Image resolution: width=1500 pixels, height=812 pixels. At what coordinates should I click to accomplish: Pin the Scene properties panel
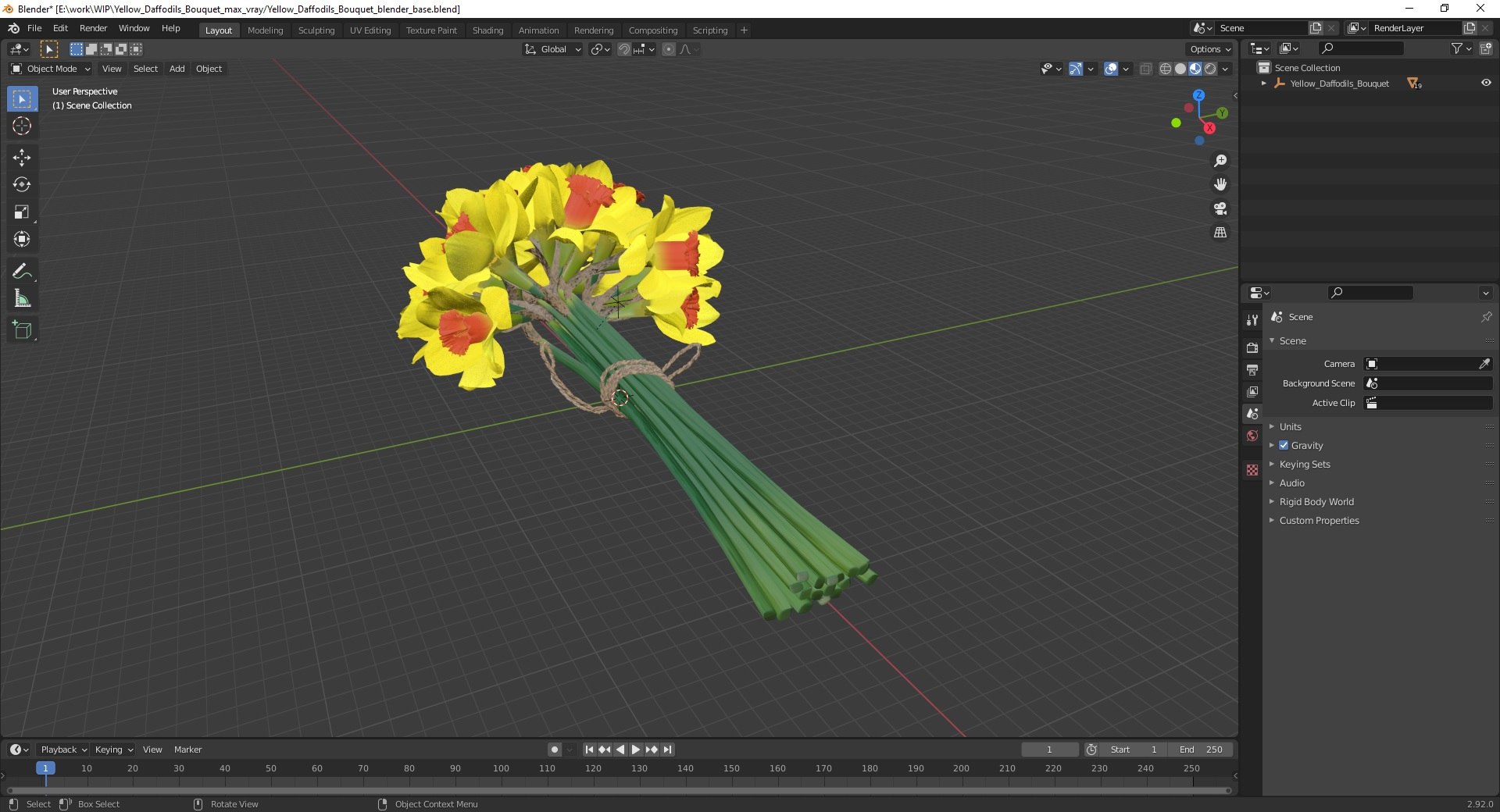click(1486, 317)
